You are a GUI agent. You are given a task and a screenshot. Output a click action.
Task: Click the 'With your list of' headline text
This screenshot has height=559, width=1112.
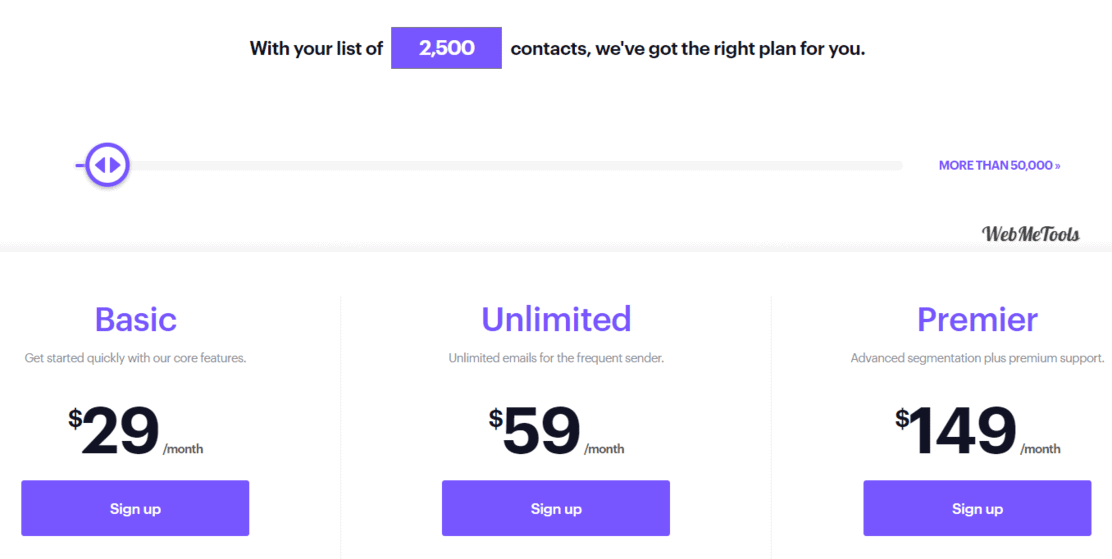click(316, 49)
